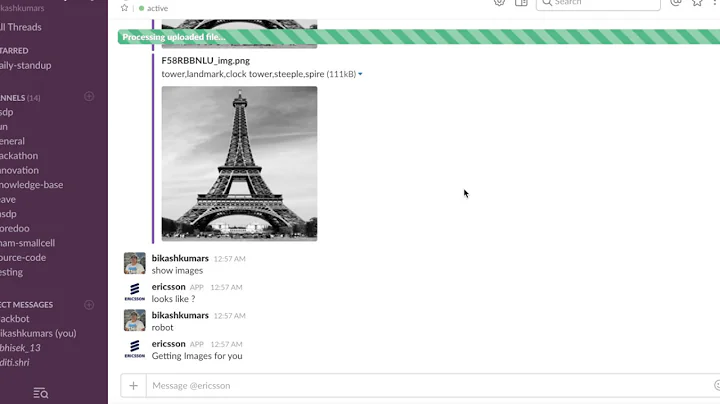Click the bikashkumars name on "robot" message

tap(180, 315)
